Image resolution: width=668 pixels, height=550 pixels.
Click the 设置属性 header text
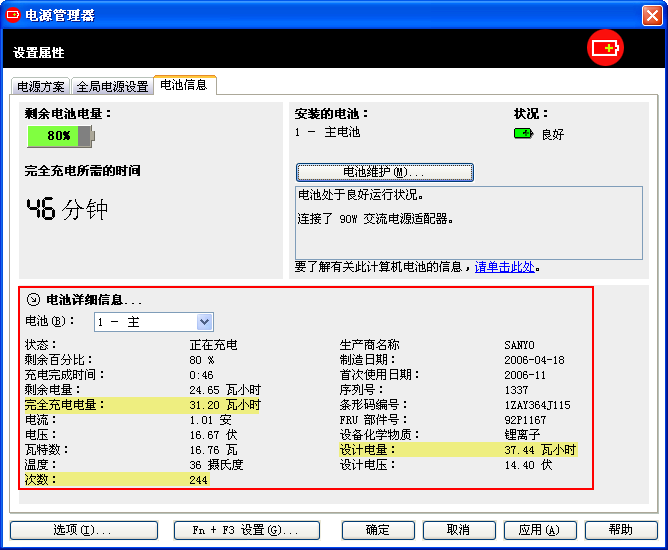pyautogui.click(x=39, y=52)
